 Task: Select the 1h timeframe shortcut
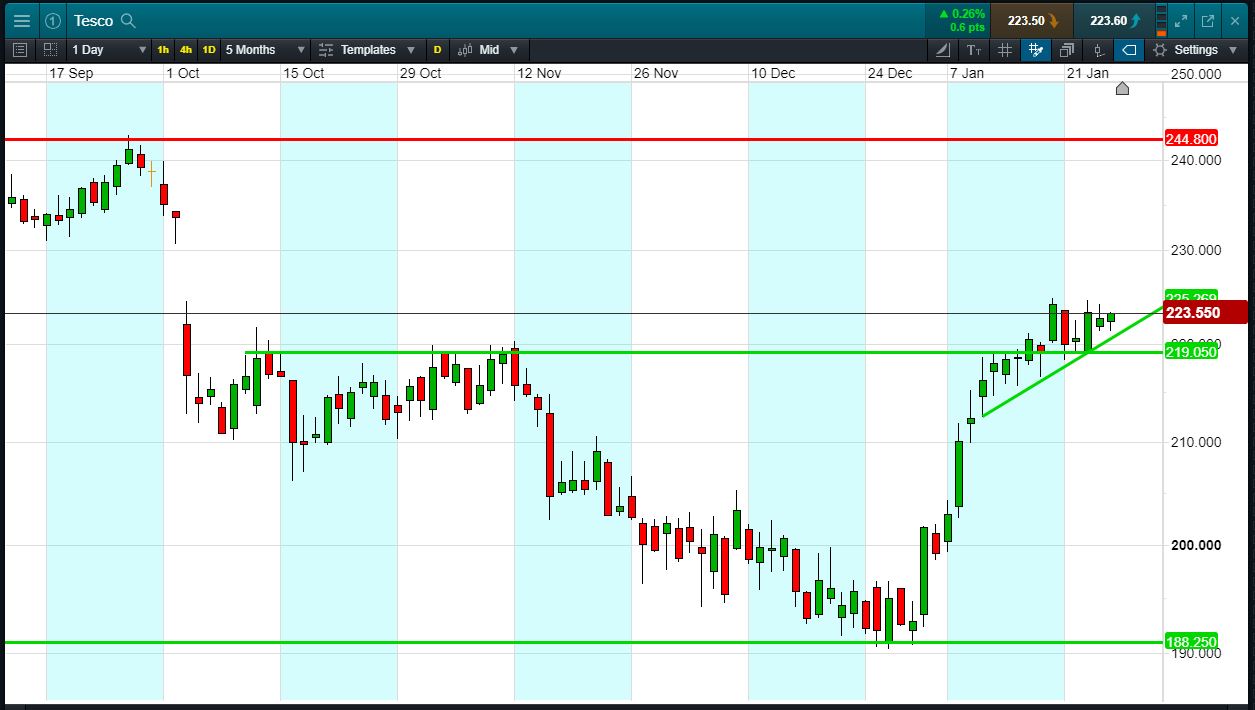point(163,49)
